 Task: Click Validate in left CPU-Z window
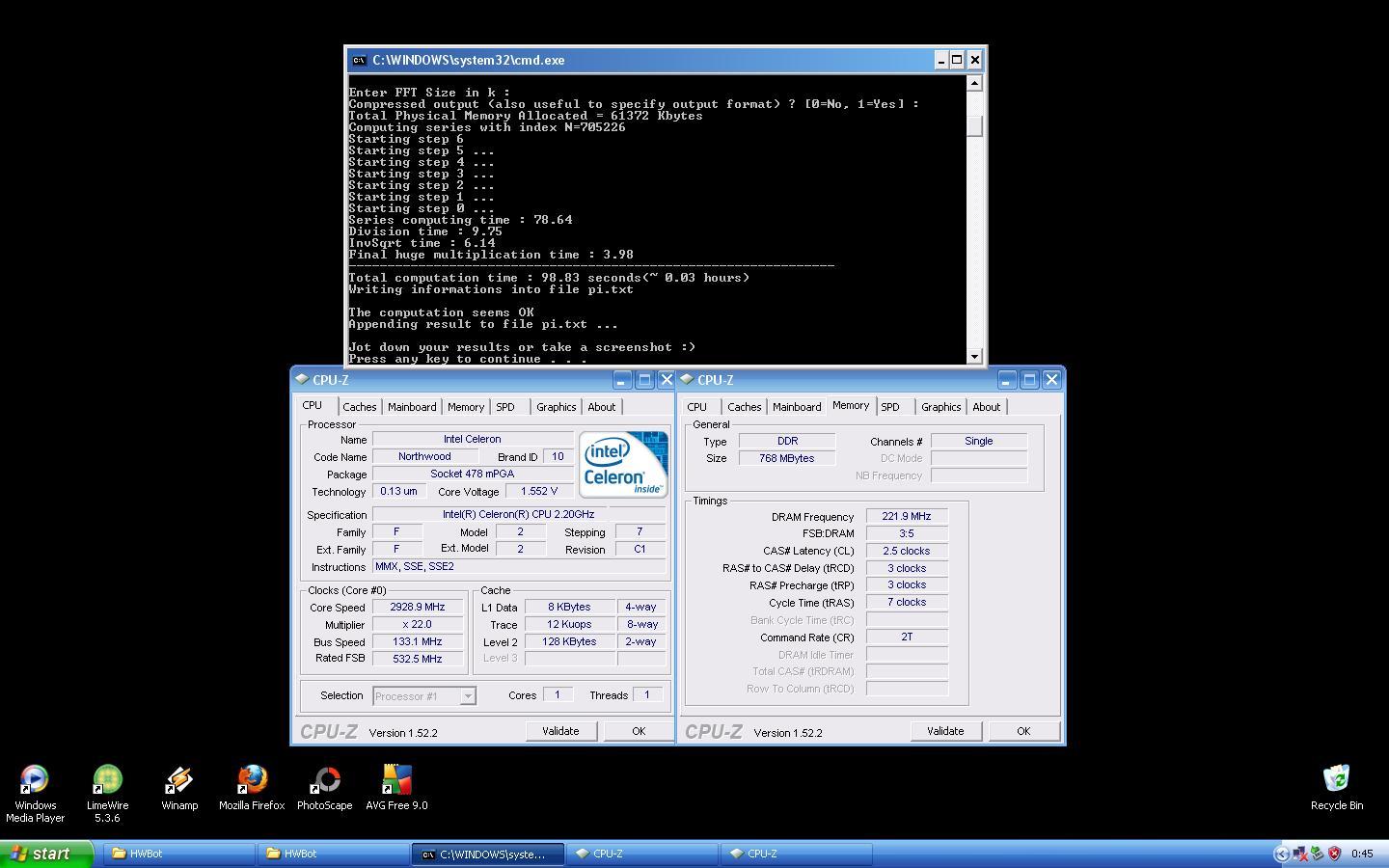(x=560, y=731)
